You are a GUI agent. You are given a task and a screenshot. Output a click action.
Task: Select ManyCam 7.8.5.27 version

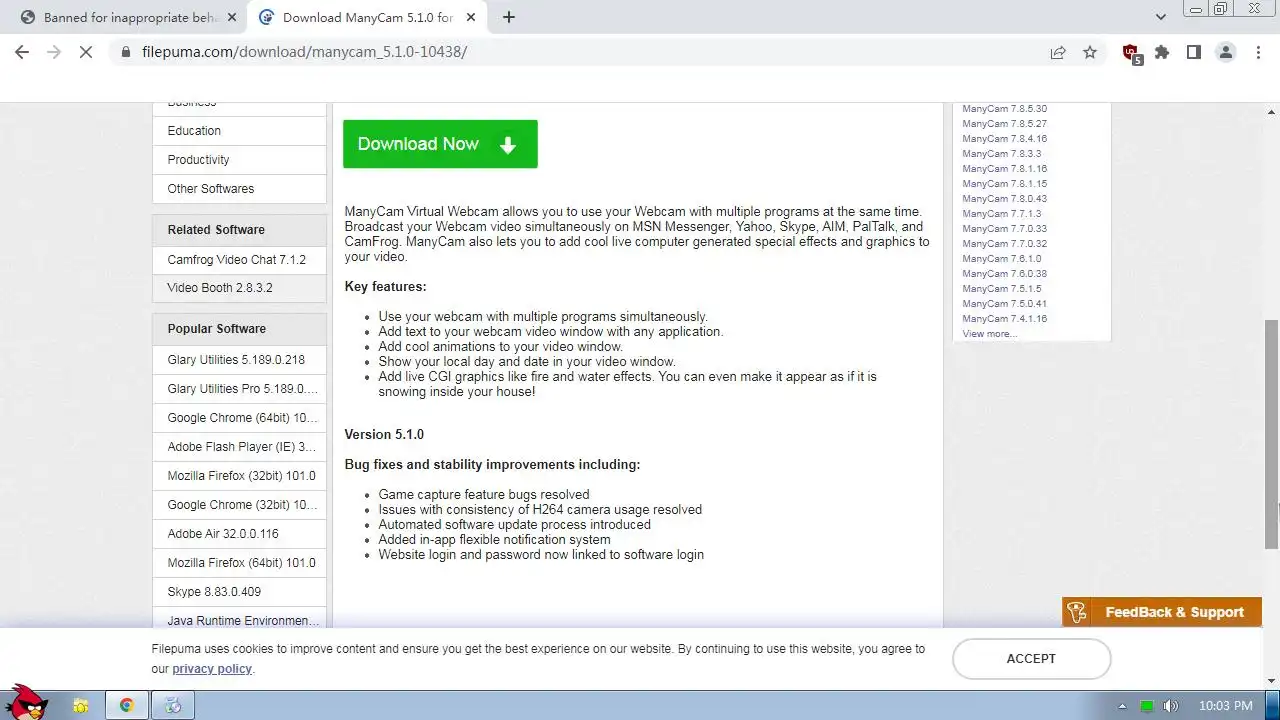click(1004, 124)
